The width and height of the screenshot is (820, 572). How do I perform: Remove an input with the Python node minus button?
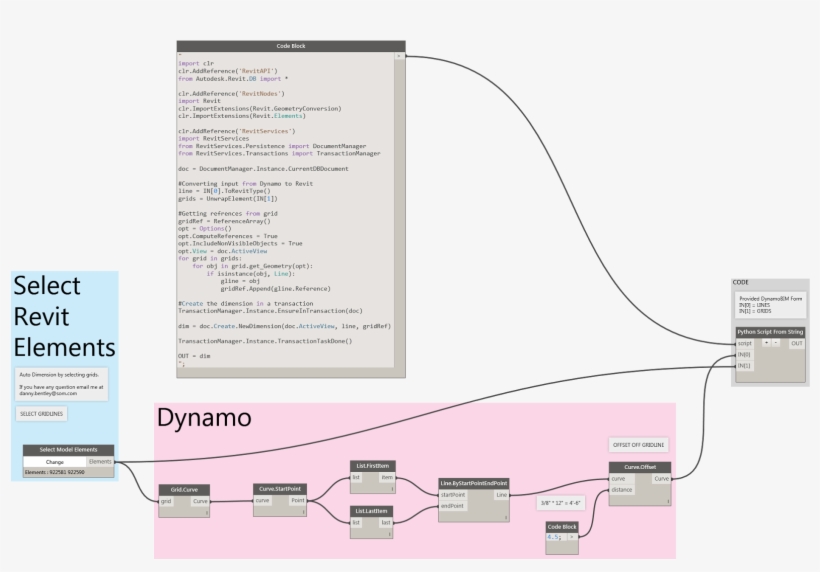click(x=776, y=343)
